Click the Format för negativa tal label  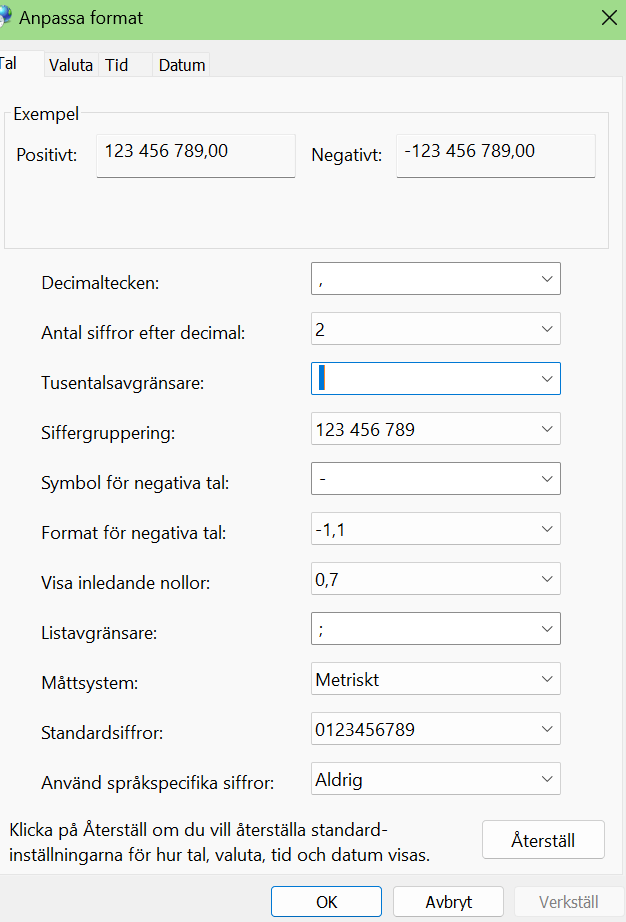coord(133,533)
